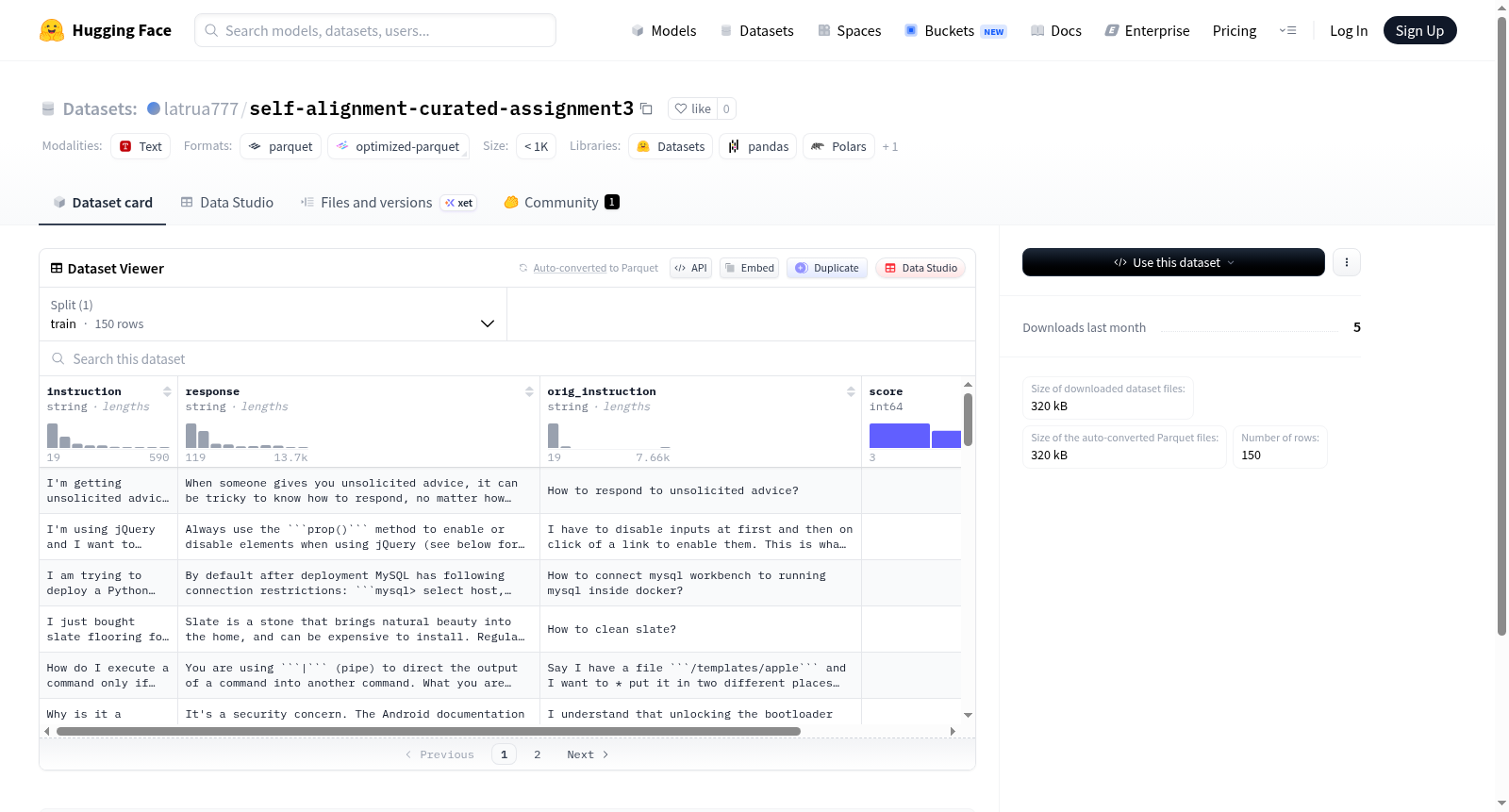Click the Dataset Viewer table icon
1509x812 pixels.
pyautogui.click(x=57, y=269)
